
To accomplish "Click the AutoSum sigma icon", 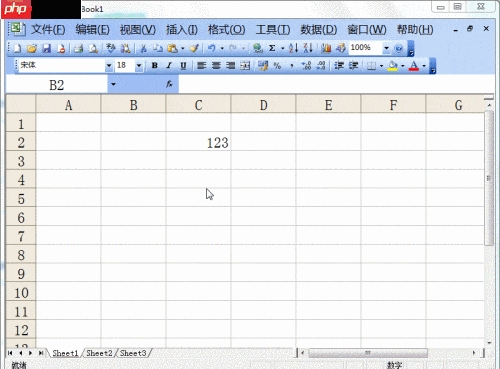I will [x=272, y=49].
